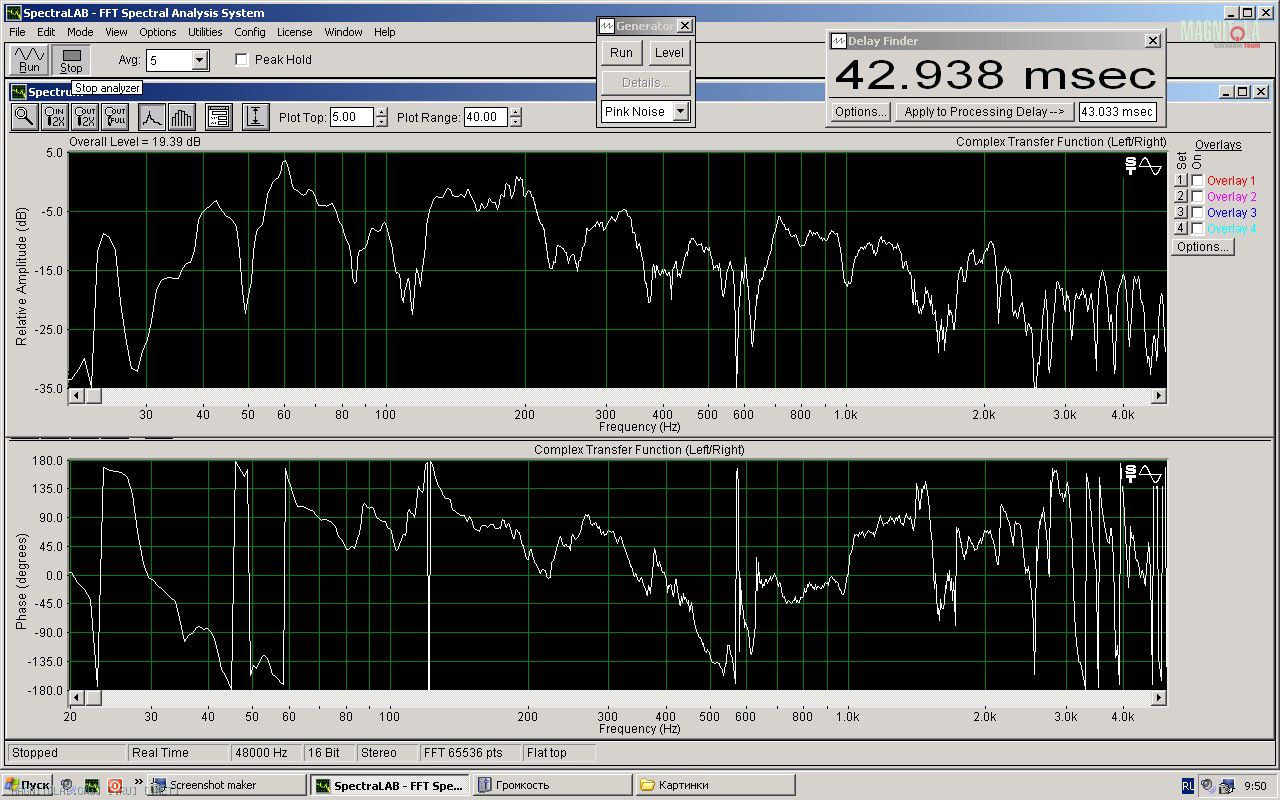Click the Generator window icon
This screenshot has height=800, width=1280.
tap(607, 26)
